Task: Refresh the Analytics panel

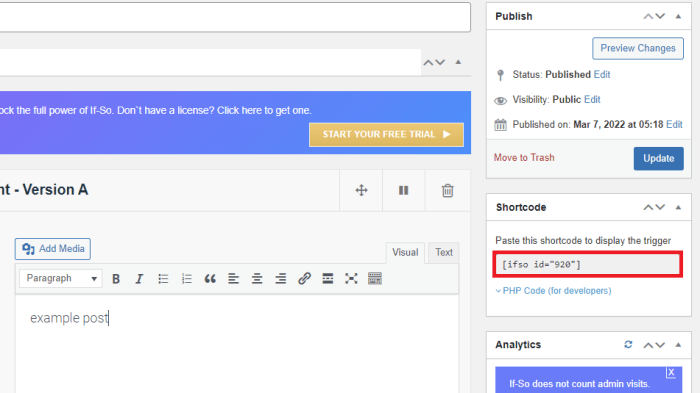Action: 628,344
